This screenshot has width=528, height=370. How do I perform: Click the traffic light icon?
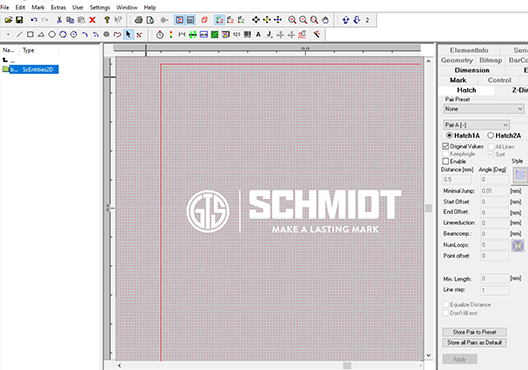(171, 34)
